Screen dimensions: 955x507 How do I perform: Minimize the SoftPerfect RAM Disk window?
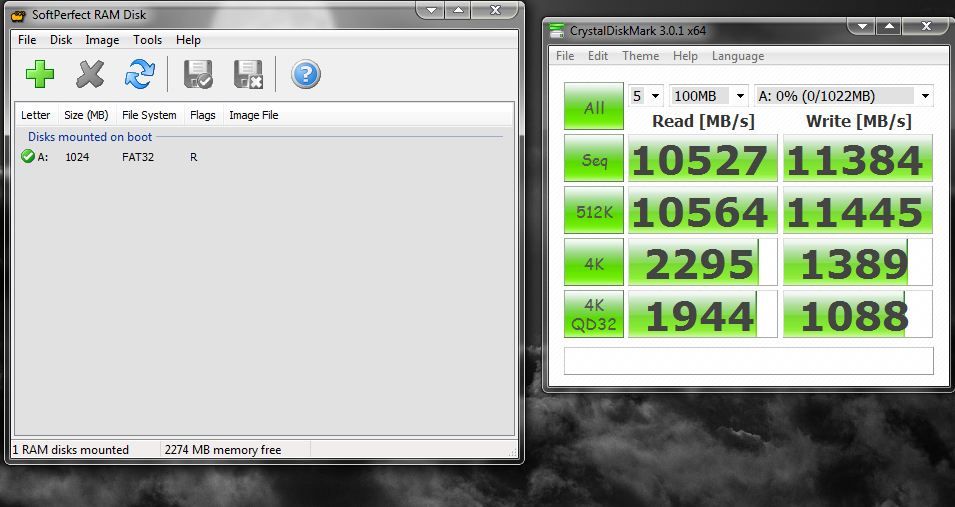(432, 10)
